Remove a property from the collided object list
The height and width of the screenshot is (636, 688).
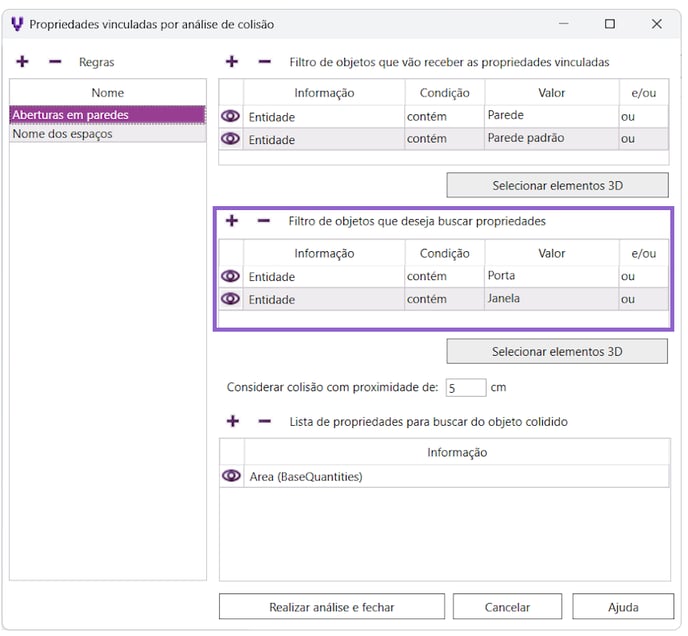point(264,421)
